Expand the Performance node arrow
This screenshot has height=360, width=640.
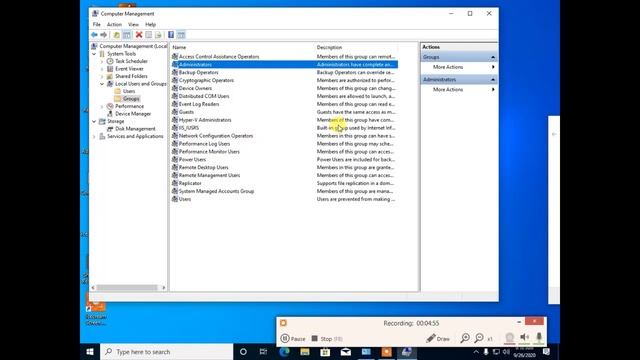pos(102,106)
